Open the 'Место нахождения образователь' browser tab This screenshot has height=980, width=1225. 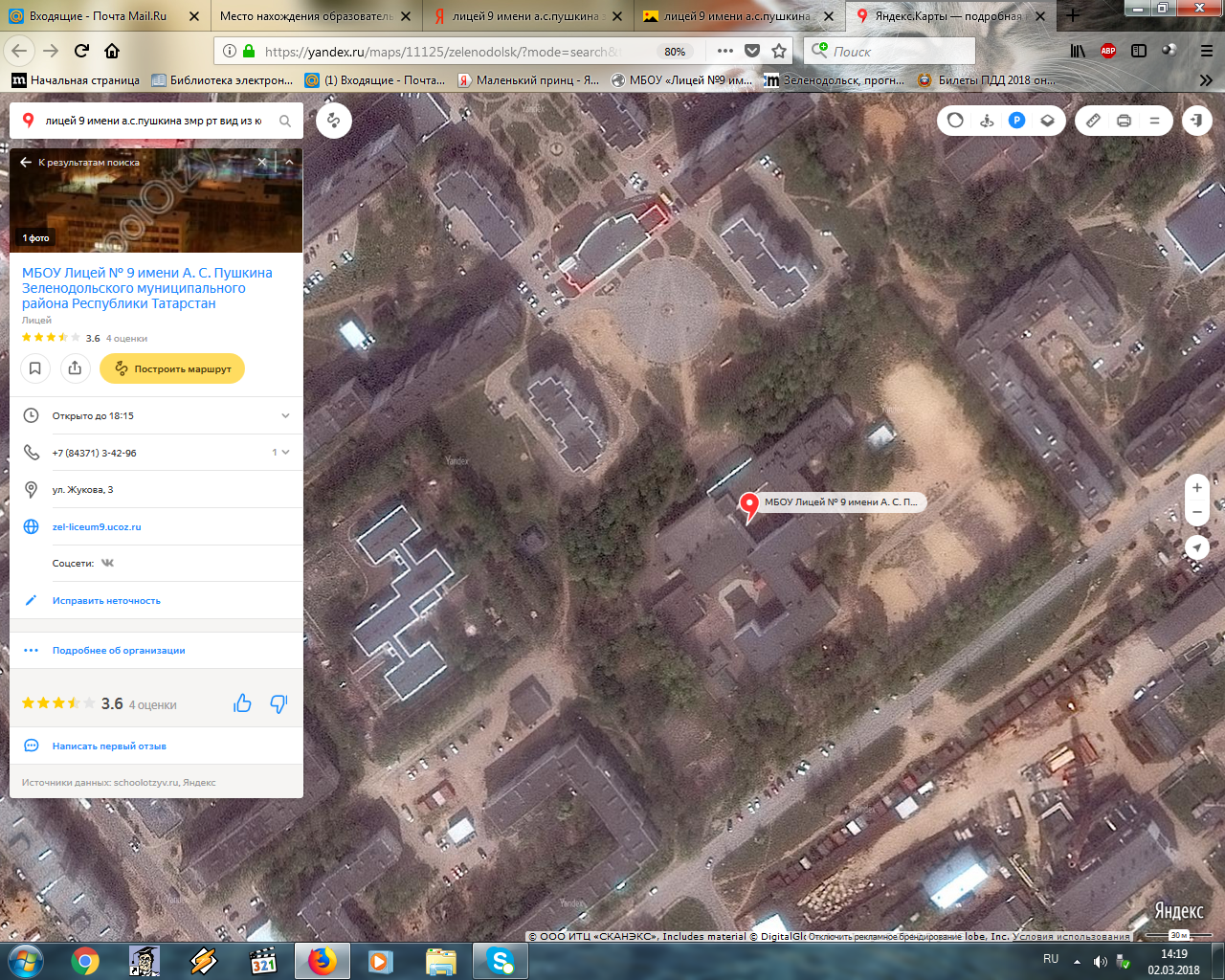306,16
